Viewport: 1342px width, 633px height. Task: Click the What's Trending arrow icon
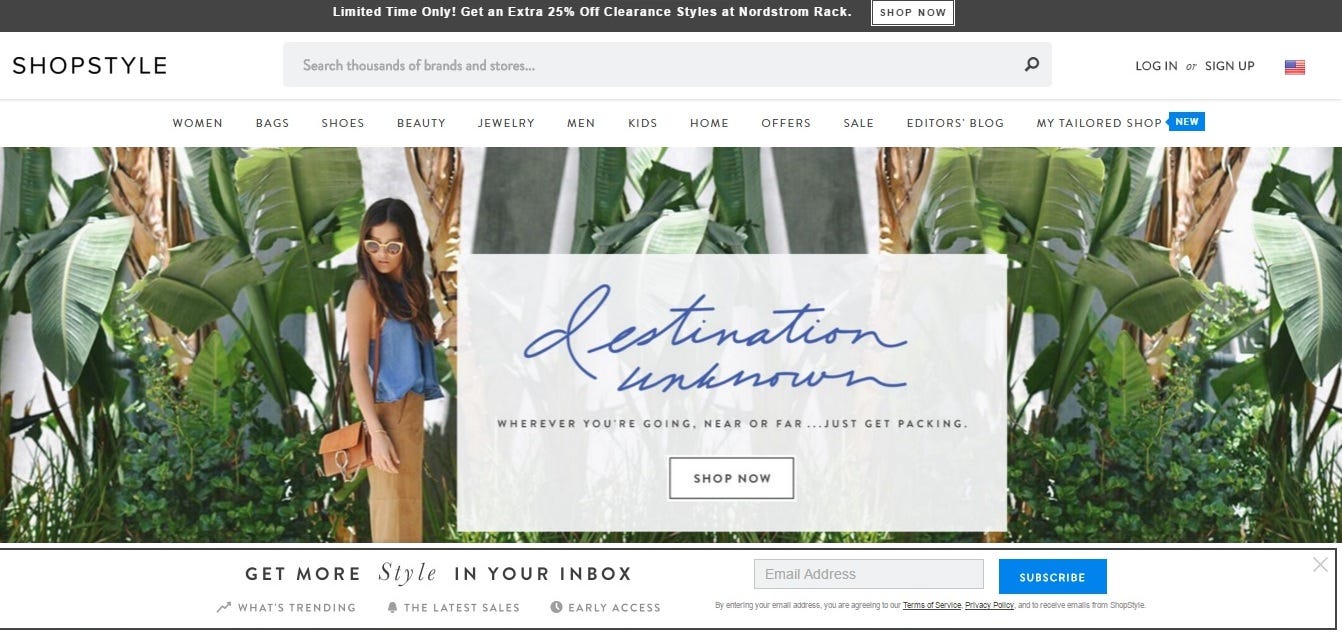[x=224, y=607]
